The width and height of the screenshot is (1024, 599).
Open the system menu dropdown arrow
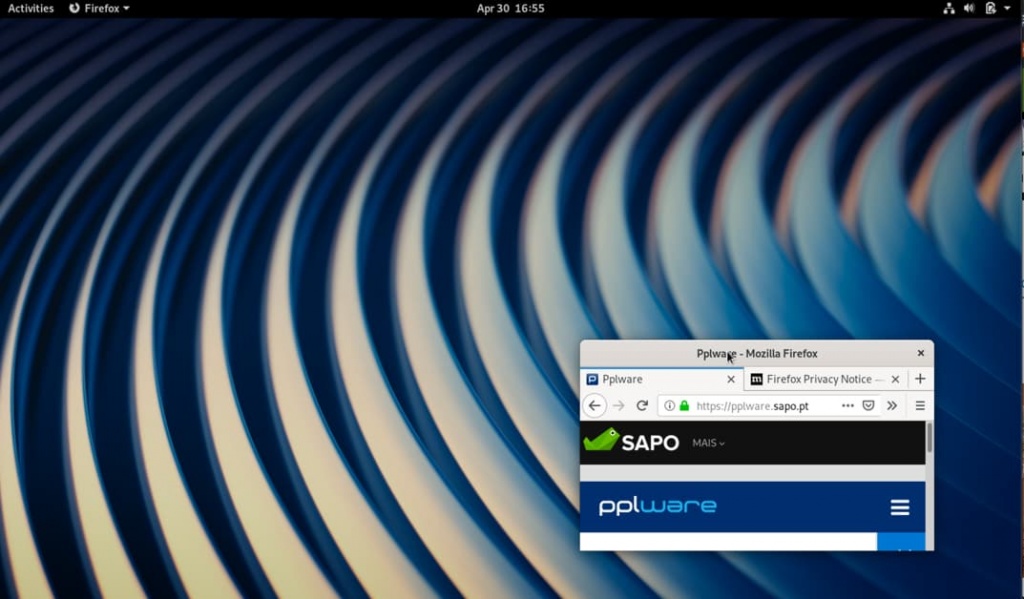pyautogui.click(x=1007, y=8)
